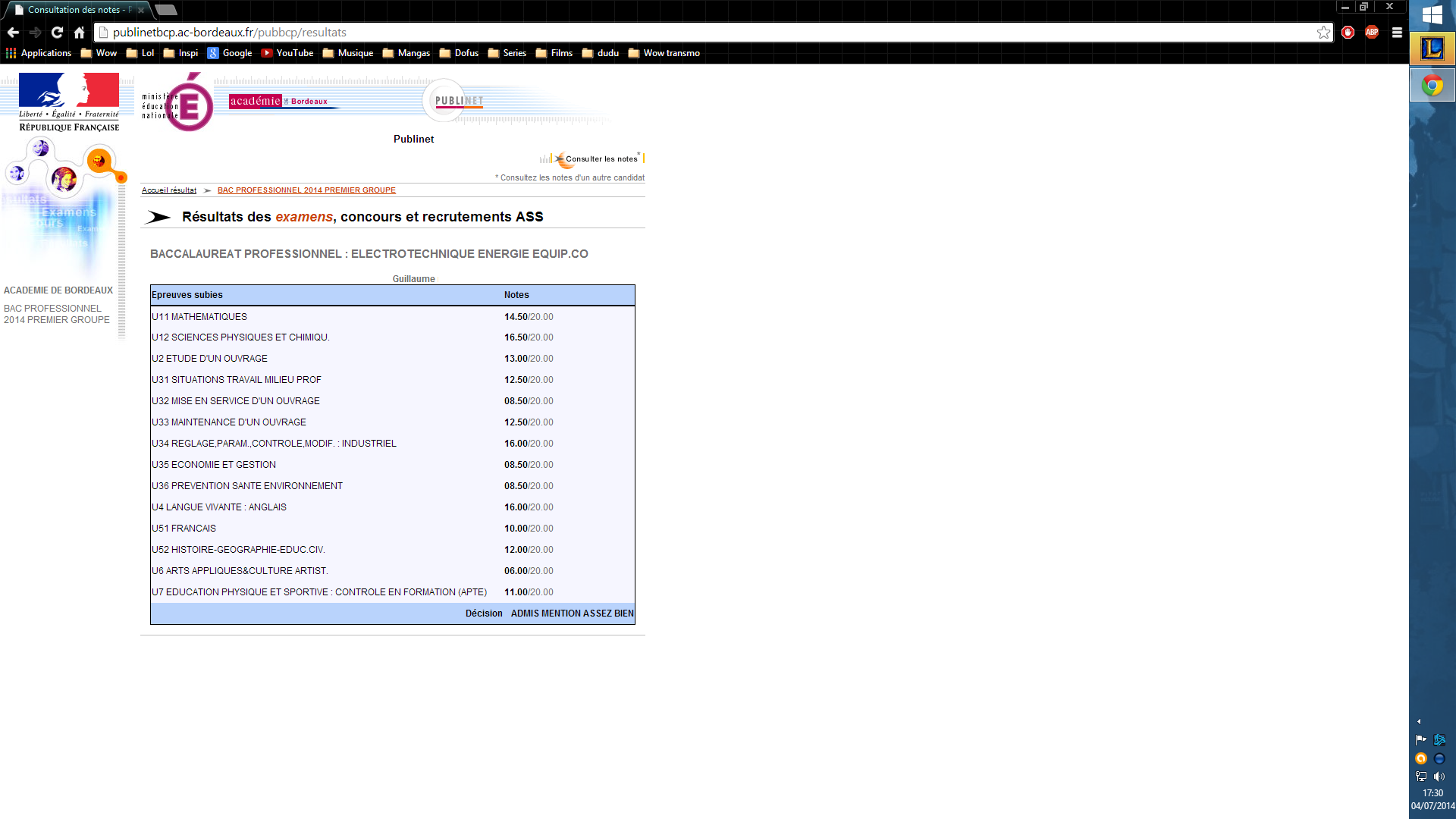
Task: Show hidden tray icons arrow
Action: click(1419, 721)
